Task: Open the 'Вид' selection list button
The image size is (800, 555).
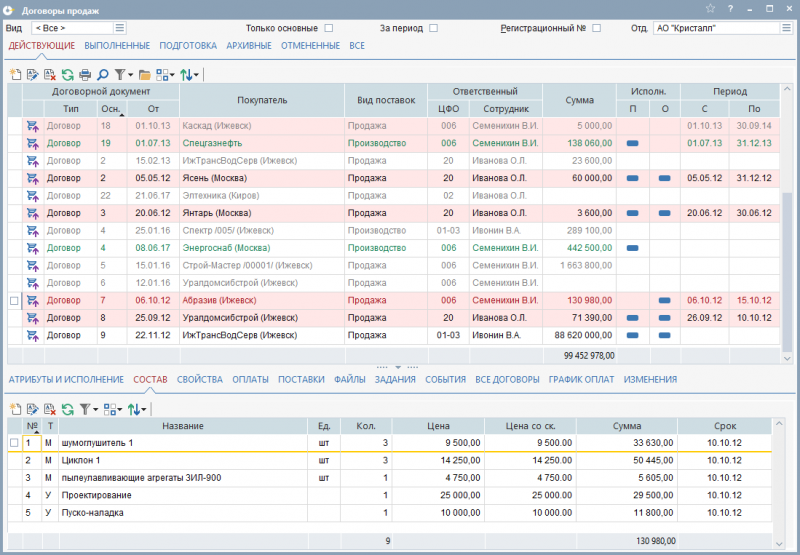Action: (x=120, y=28)
